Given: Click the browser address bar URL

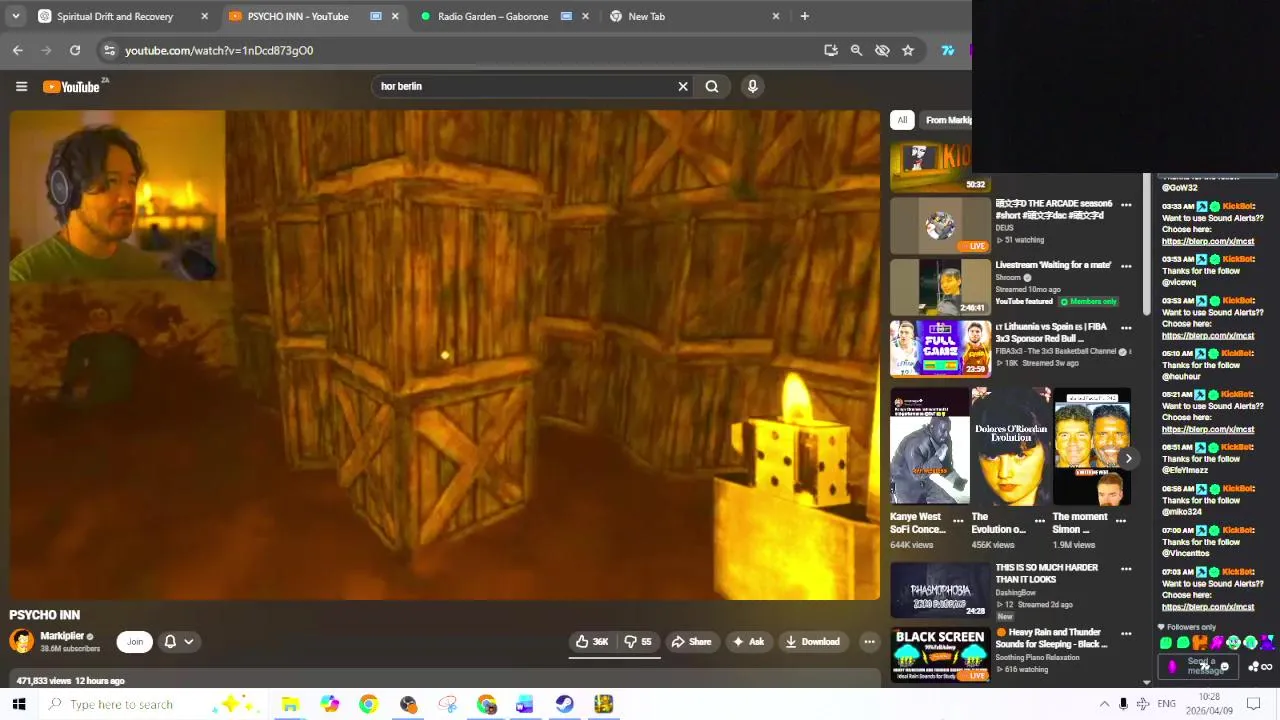Looking at the screenshot, I should coord(219,50).
